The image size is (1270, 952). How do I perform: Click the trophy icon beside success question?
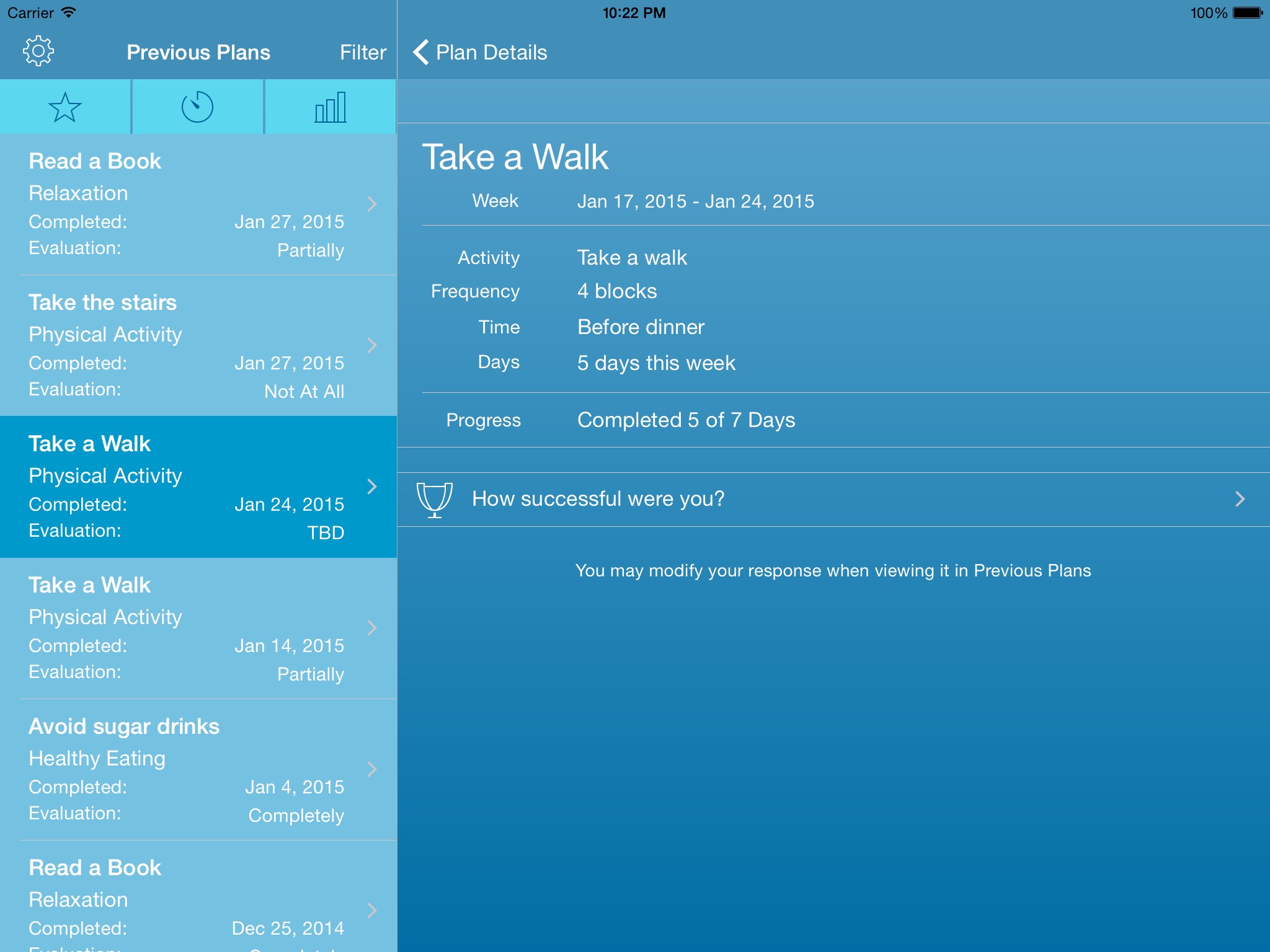(x=434, y=500)
